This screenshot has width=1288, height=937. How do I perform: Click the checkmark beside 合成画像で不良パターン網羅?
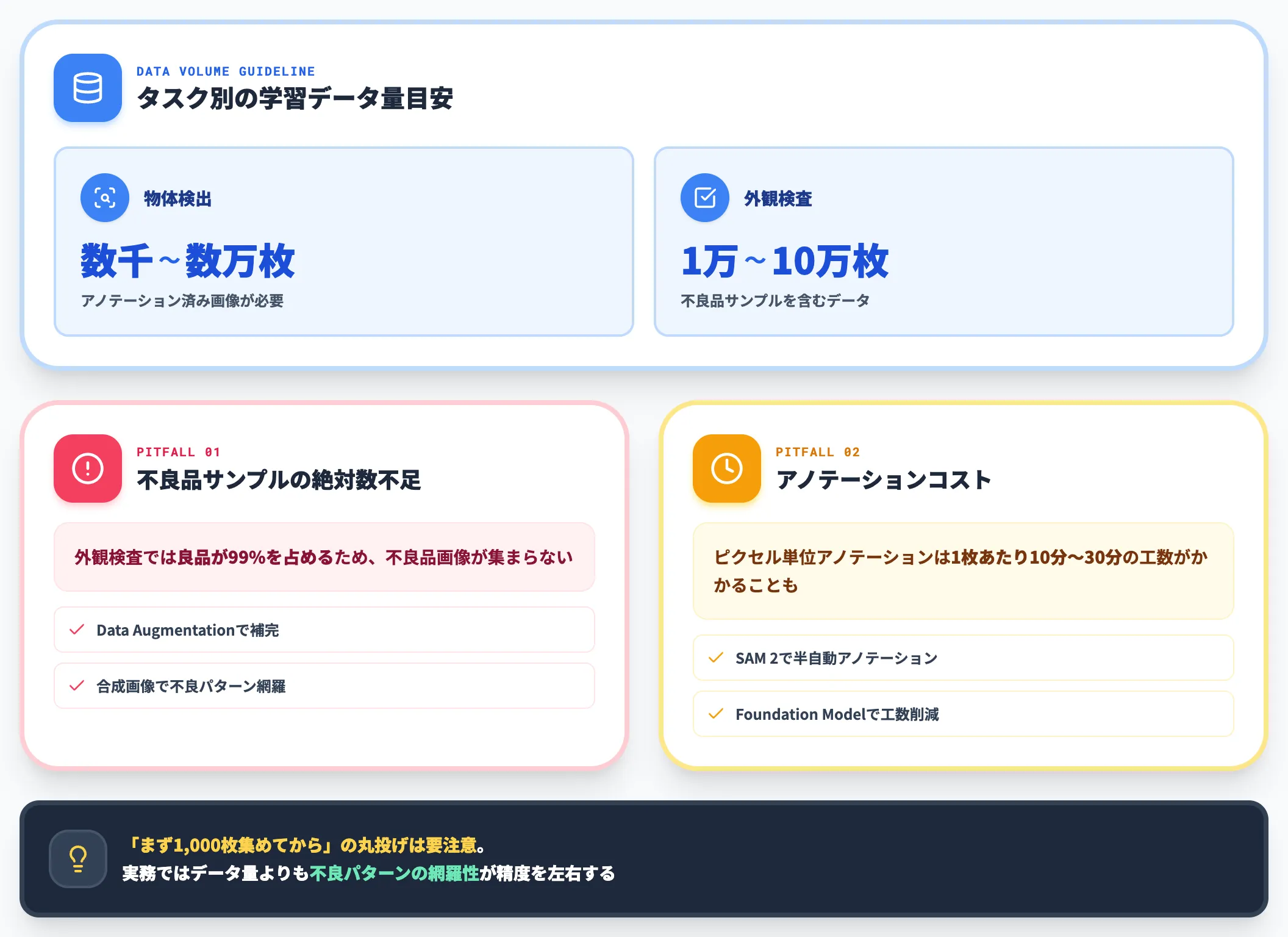[77, 686]
